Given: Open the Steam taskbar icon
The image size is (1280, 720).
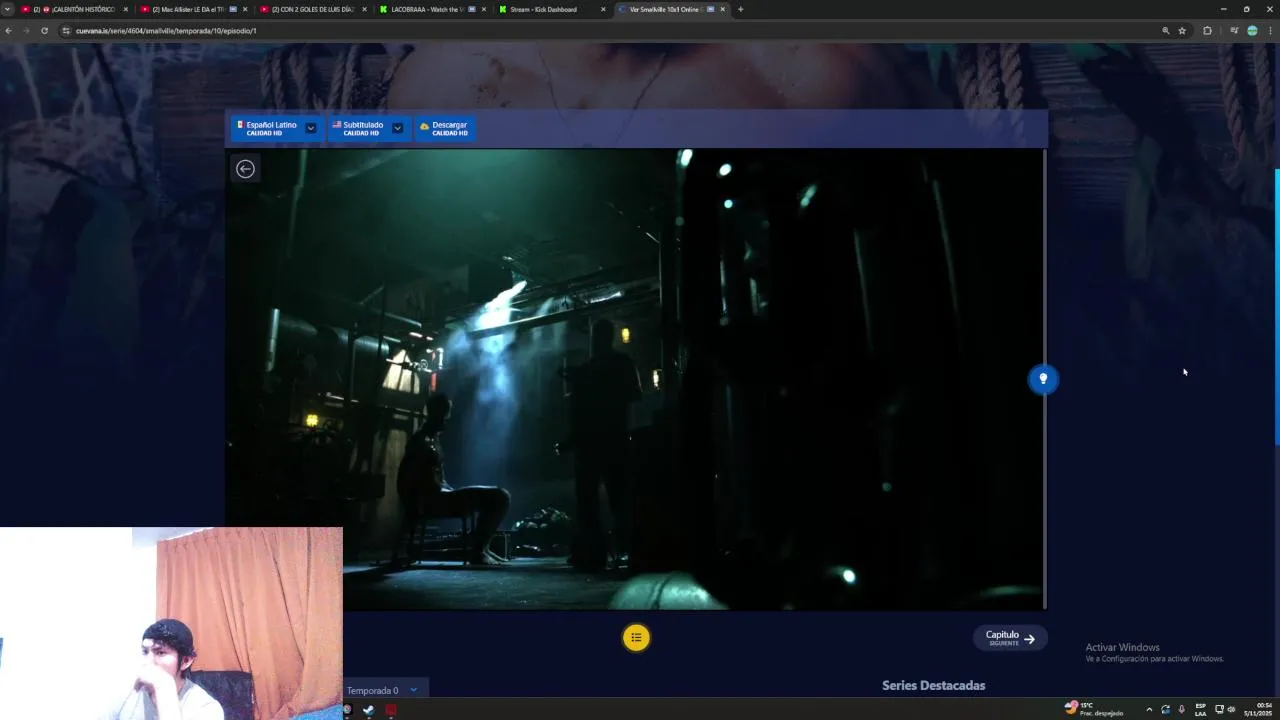Looking at the screenshot, I should (368, 710).
